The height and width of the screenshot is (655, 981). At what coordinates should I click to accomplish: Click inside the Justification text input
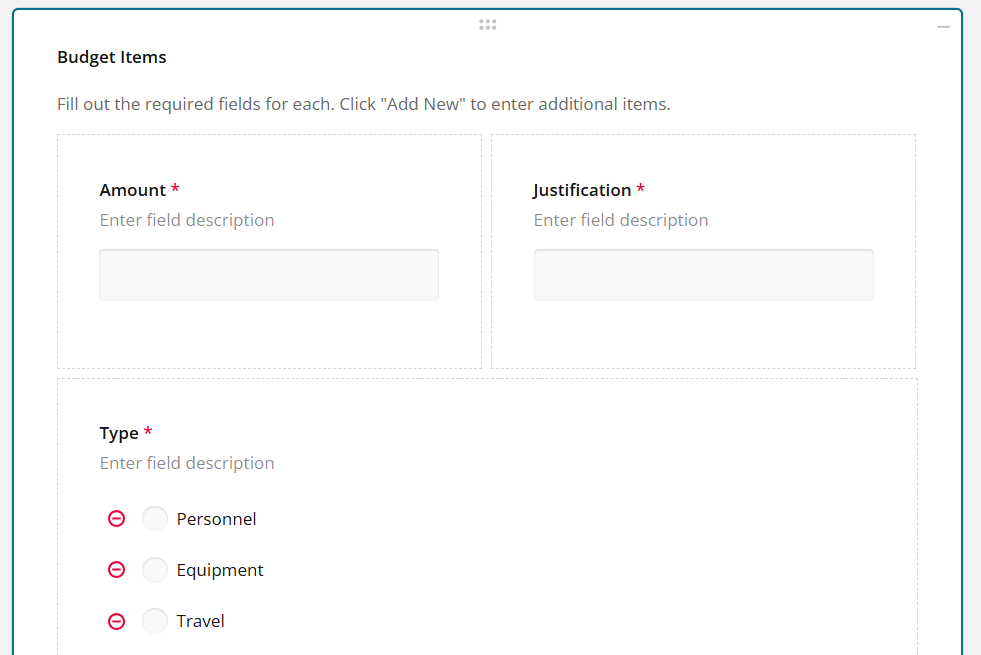[703, 275]
